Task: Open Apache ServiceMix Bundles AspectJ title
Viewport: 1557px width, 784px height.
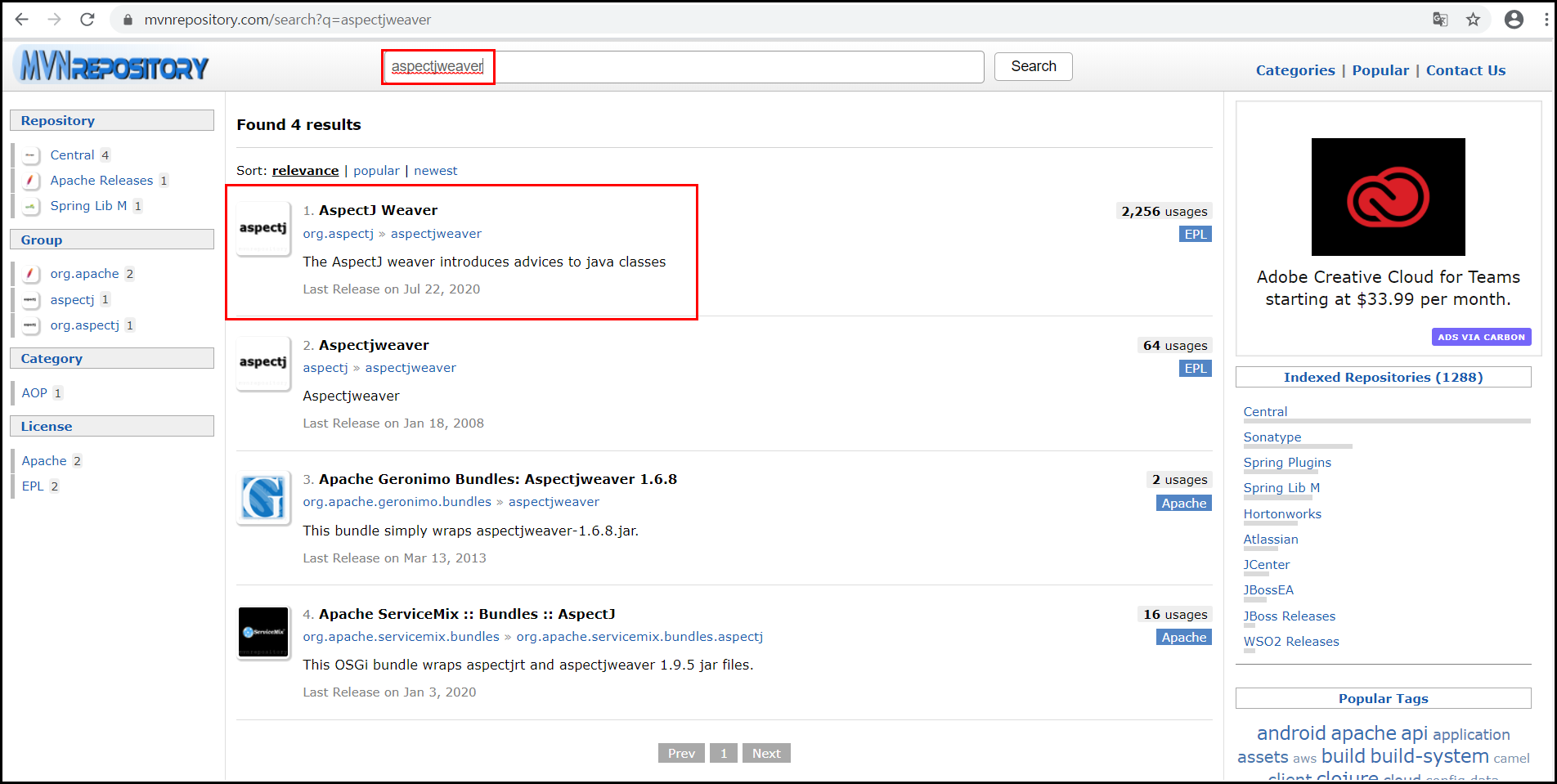Action: click(x=467, y=614)
